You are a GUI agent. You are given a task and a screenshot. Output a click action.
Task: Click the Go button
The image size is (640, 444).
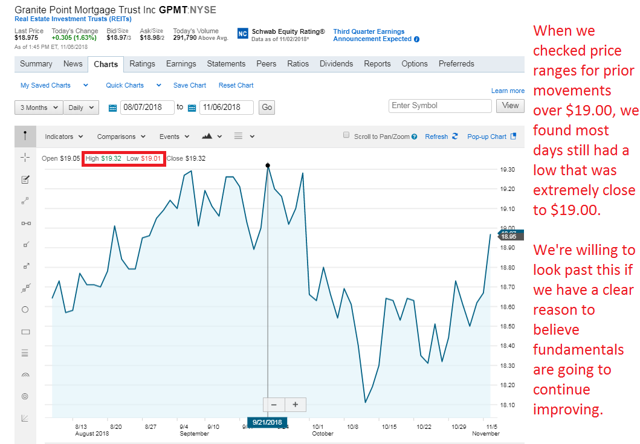pos(267,107)
